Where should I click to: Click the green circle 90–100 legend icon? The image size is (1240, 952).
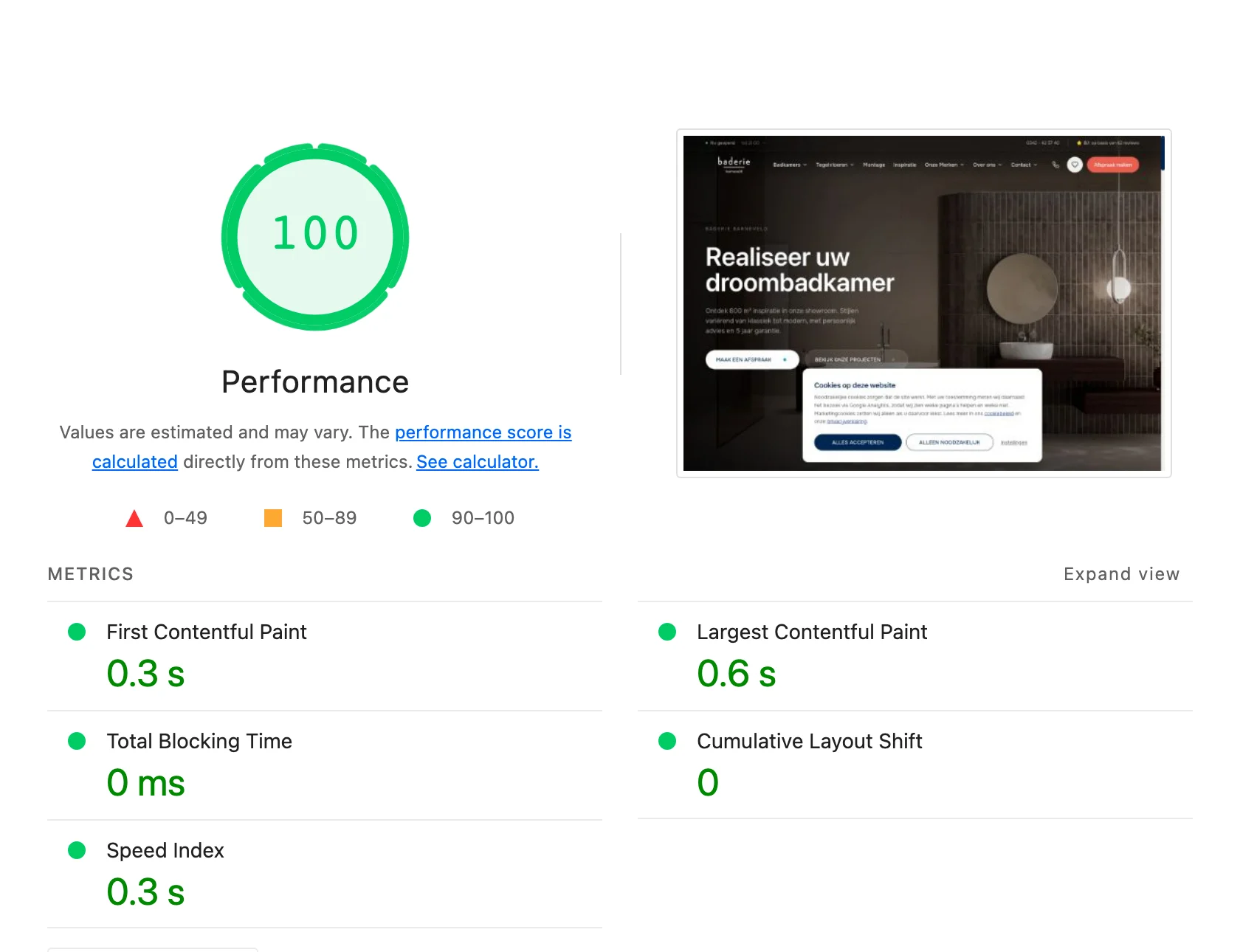(422, 518)
